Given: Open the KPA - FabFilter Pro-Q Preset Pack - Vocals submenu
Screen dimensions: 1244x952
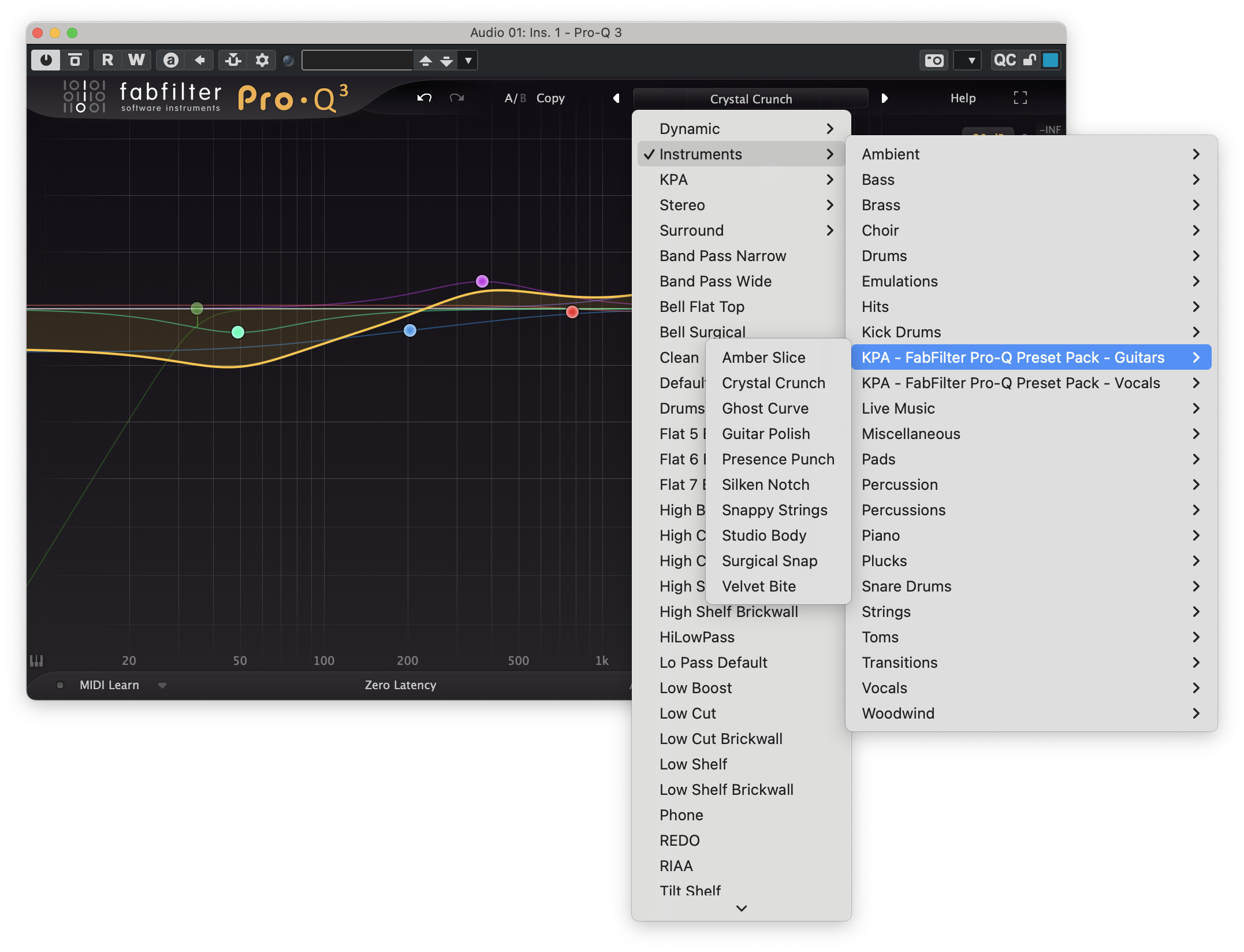Looking at the screenshot, I should (1011, 382).
